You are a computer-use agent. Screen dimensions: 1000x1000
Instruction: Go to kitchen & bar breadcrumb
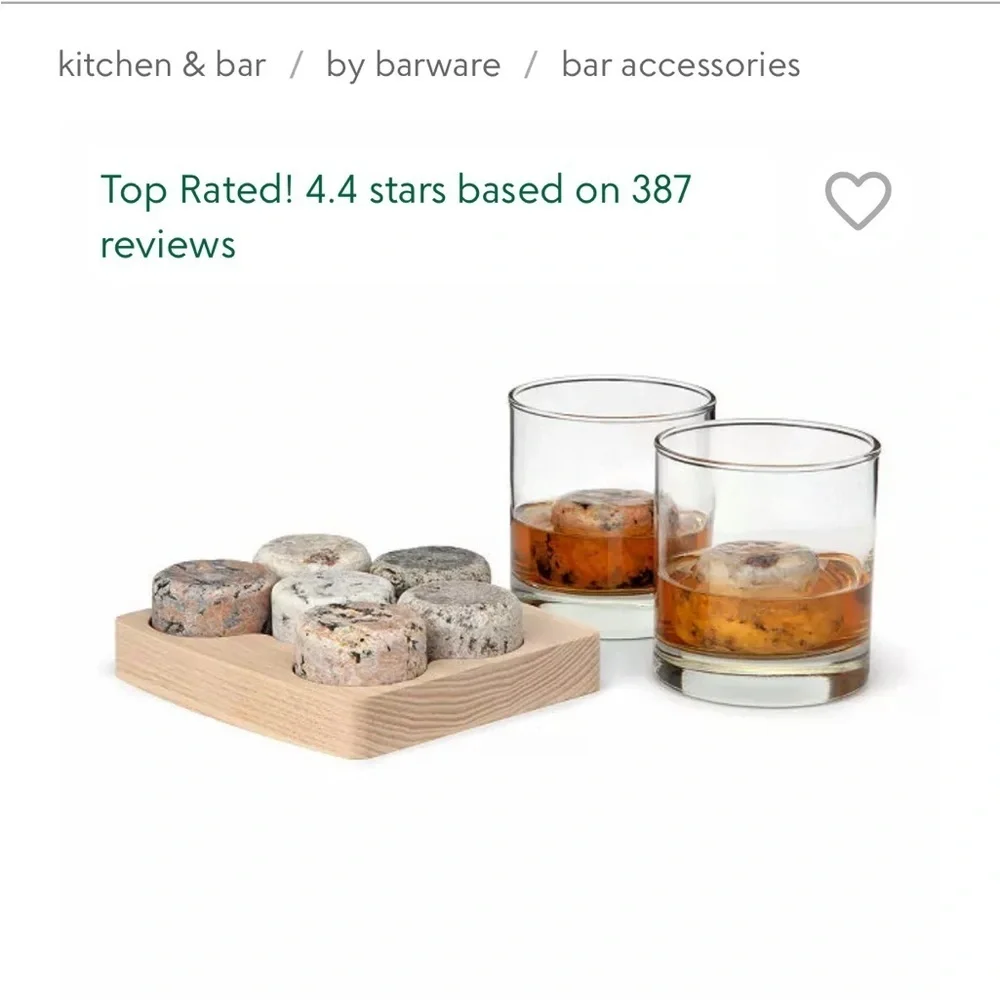pos(162,65)
